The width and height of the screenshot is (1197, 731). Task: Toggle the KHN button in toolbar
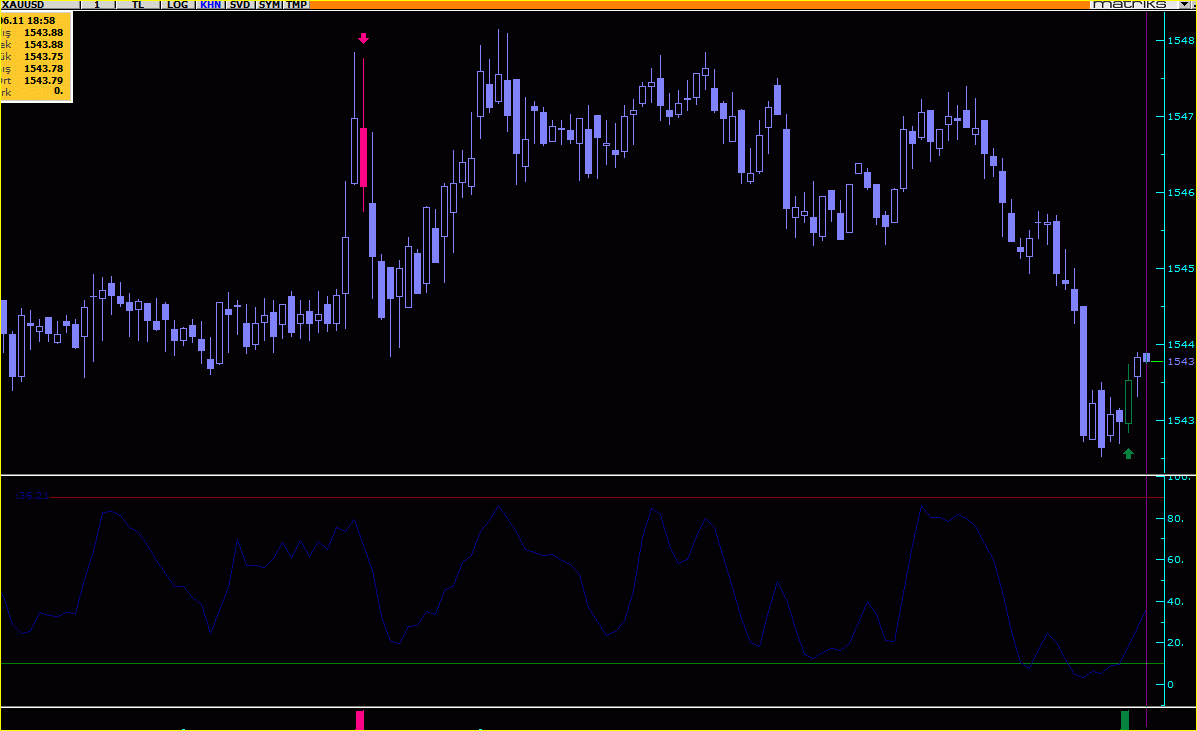211,5
